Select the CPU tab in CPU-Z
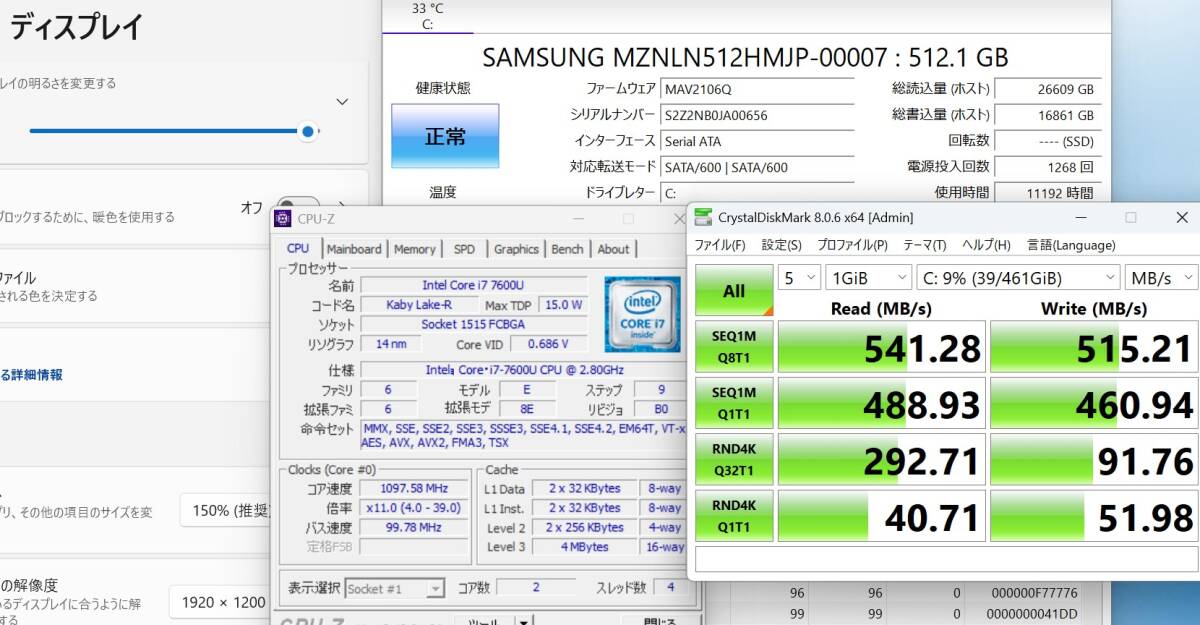 [x=298, y=248]
